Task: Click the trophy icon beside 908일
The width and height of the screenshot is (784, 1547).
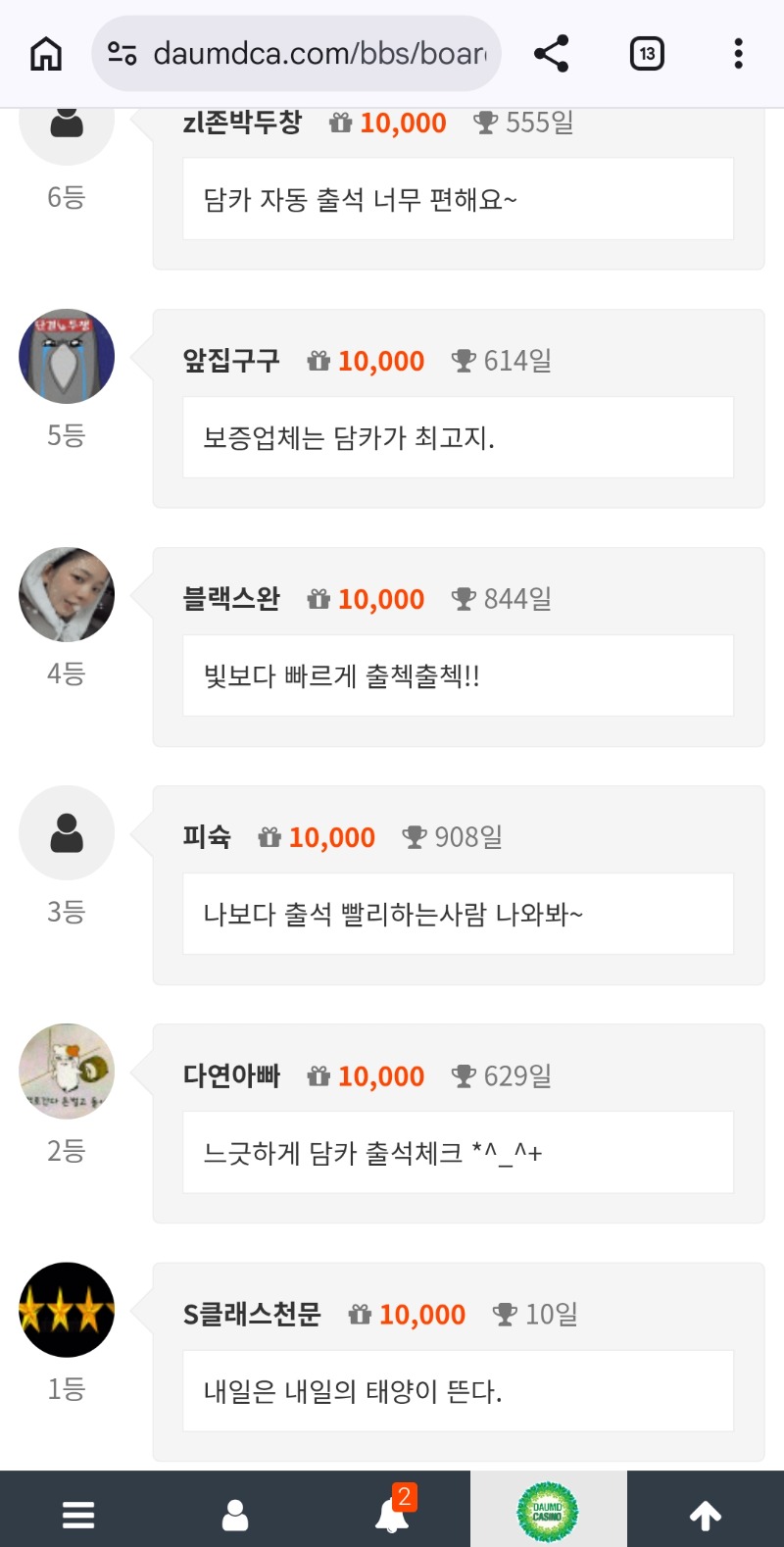Action: click(415, 837)
